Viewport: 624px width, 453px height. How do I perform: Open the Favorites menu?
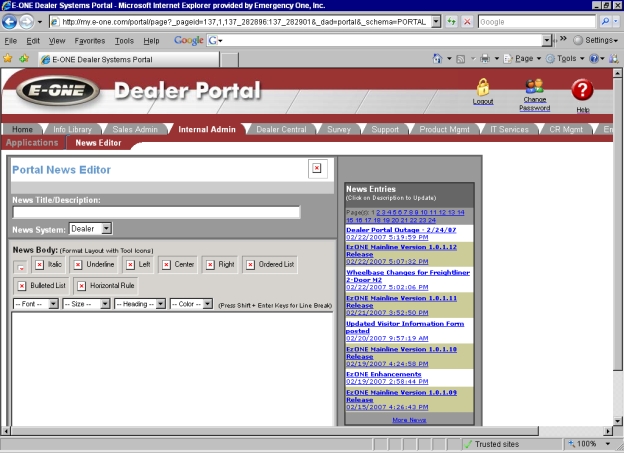click(90, 41)
